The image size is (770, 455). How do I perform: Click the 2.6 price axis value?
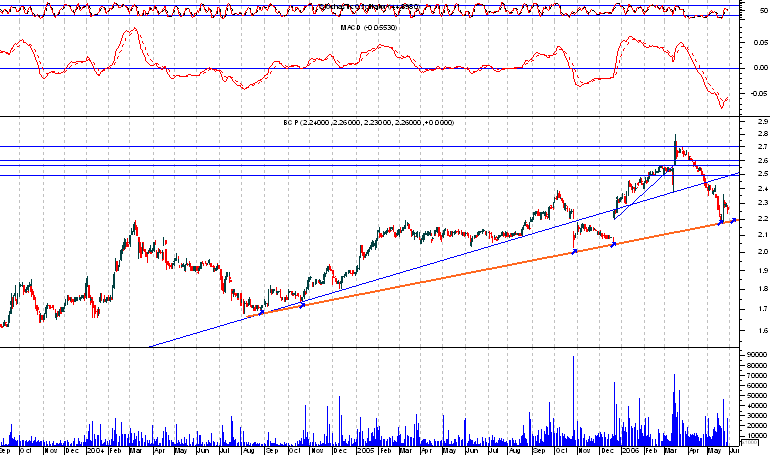pos(763,161)
